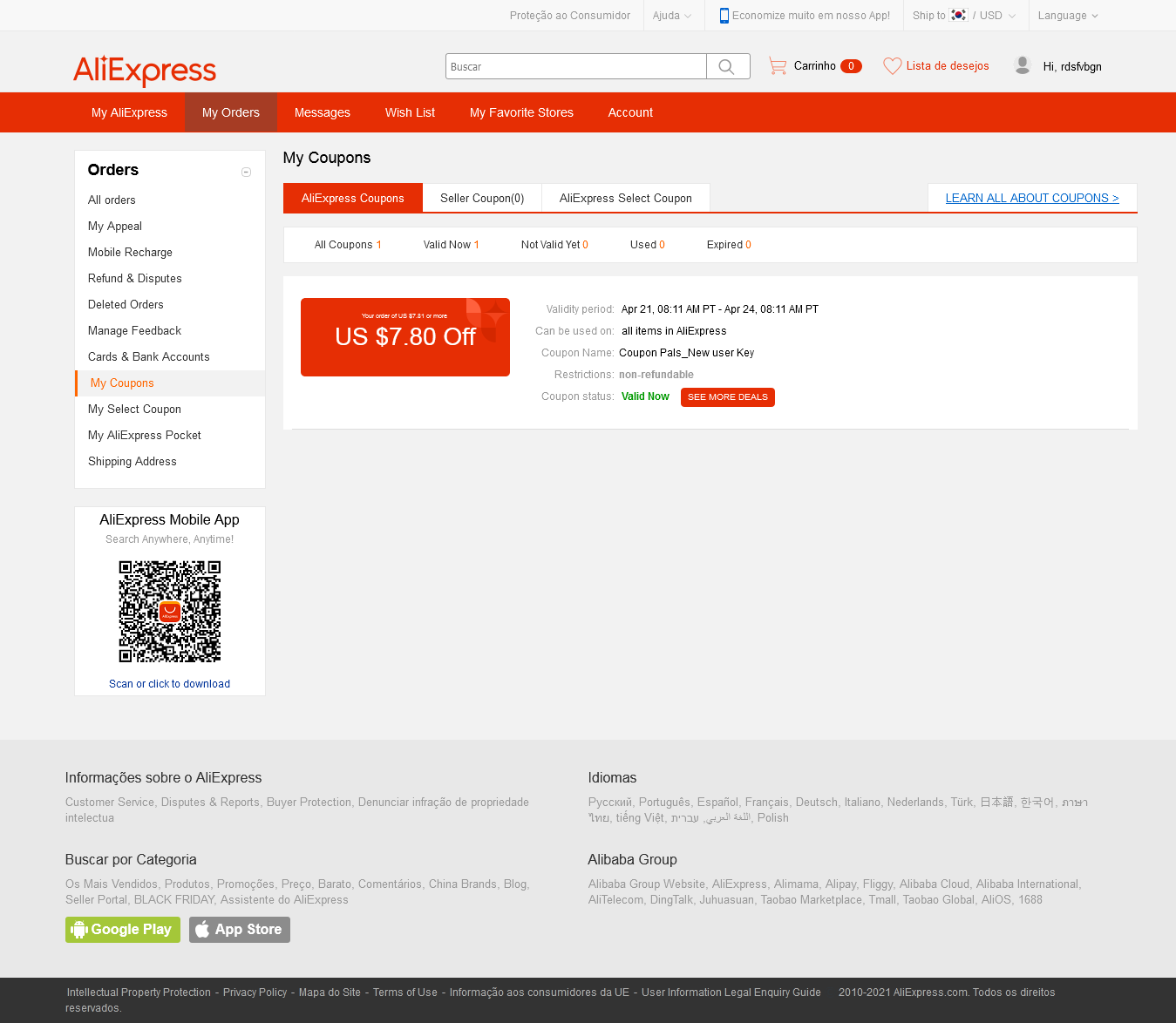Click the South Korea flag icon

pyautogui.click(x=958, y=16)
